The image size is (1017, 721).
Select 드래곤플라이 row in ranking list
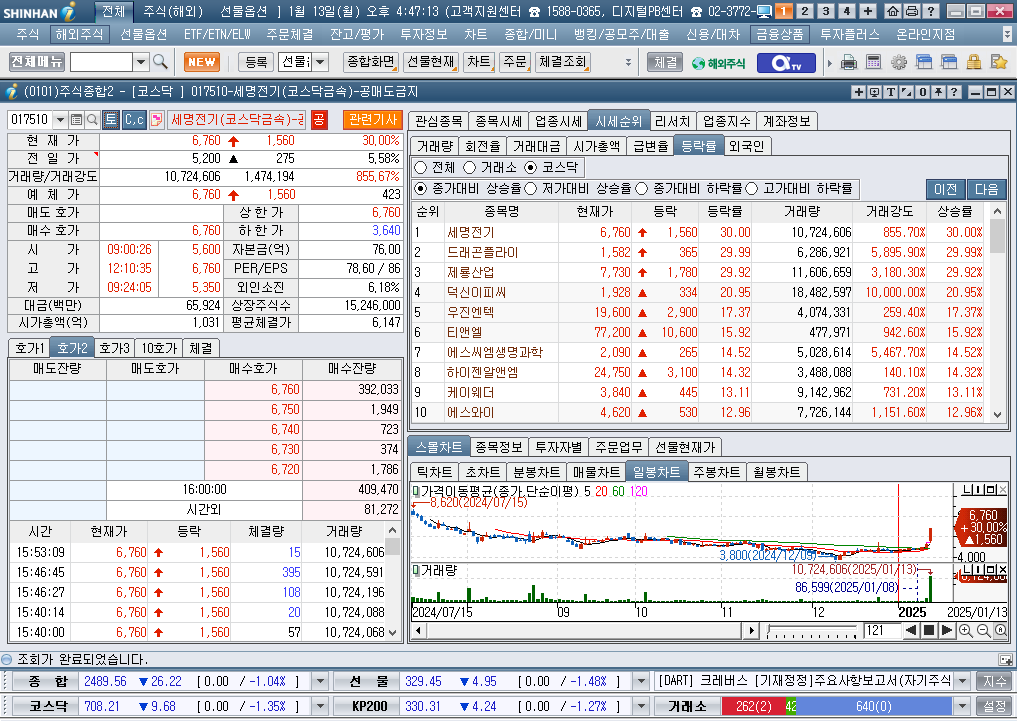698,252
